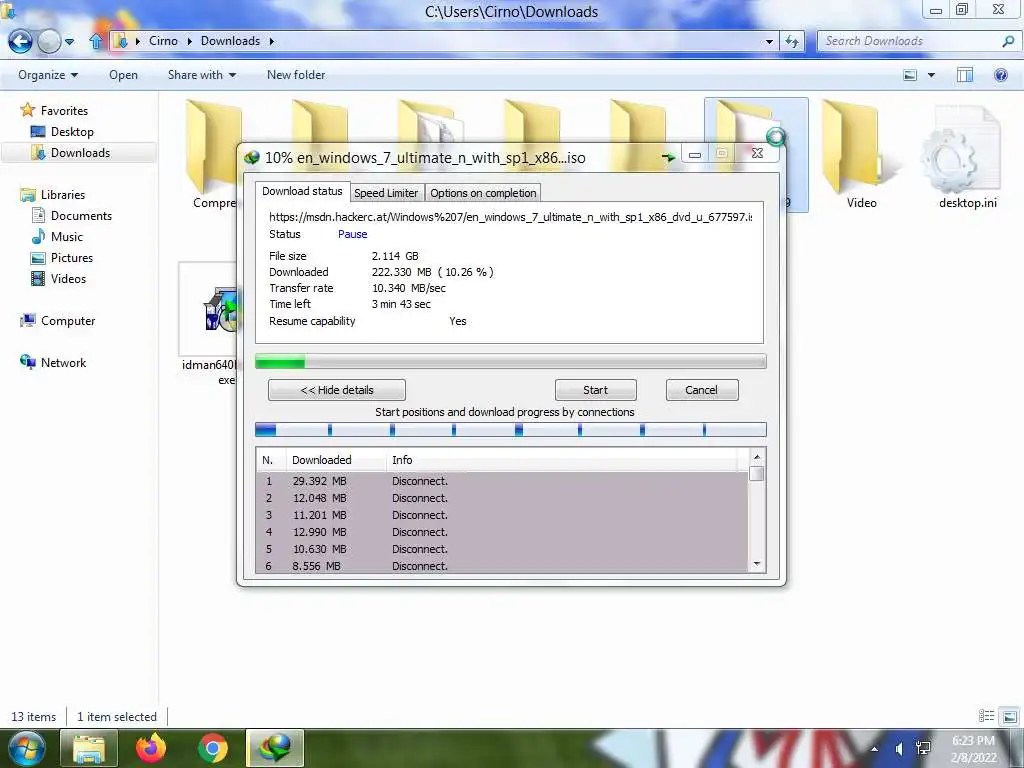Click the Downloaded column header

336,460
